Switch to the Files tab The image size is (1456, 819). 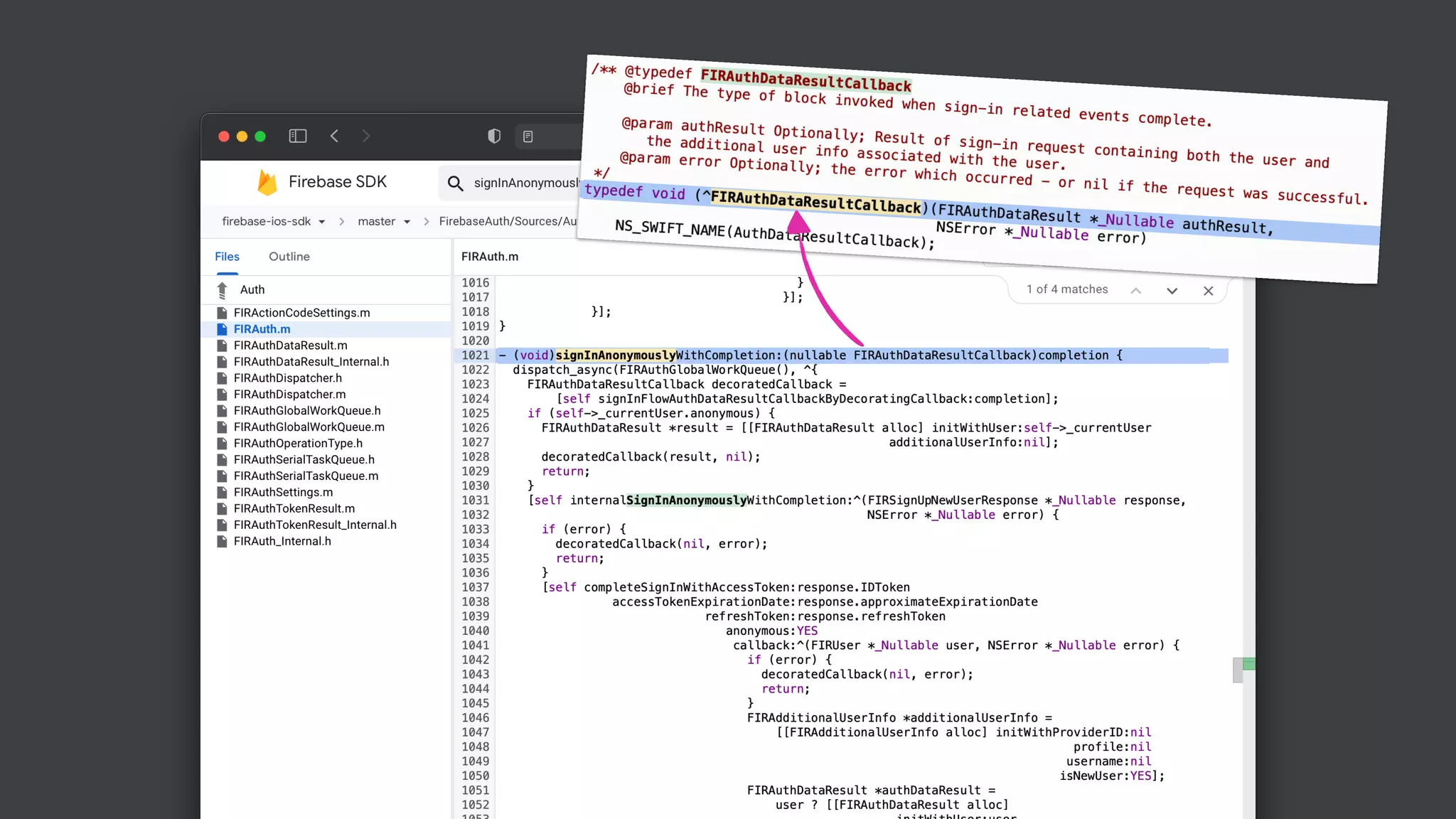tap(227, 257)
